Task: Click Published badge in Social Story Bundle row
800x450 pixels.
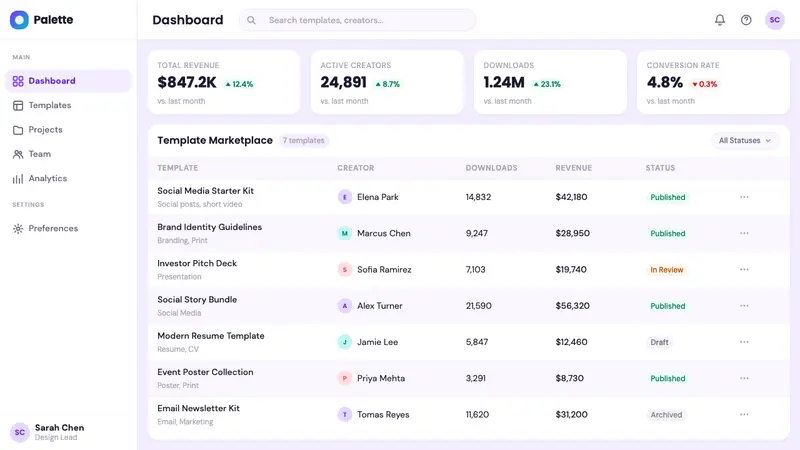Action: pos(667,306)
